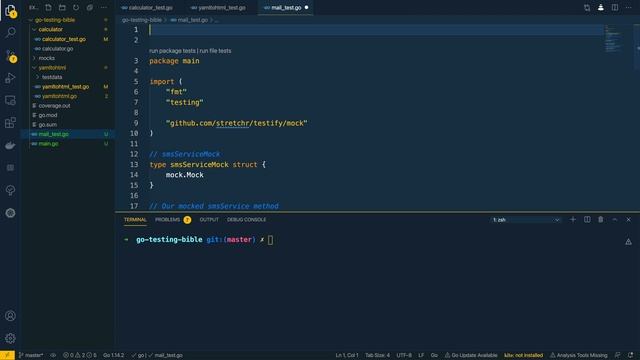
Task: Click Ln 1, Col 1 cursor position
Action: point(347,355)
